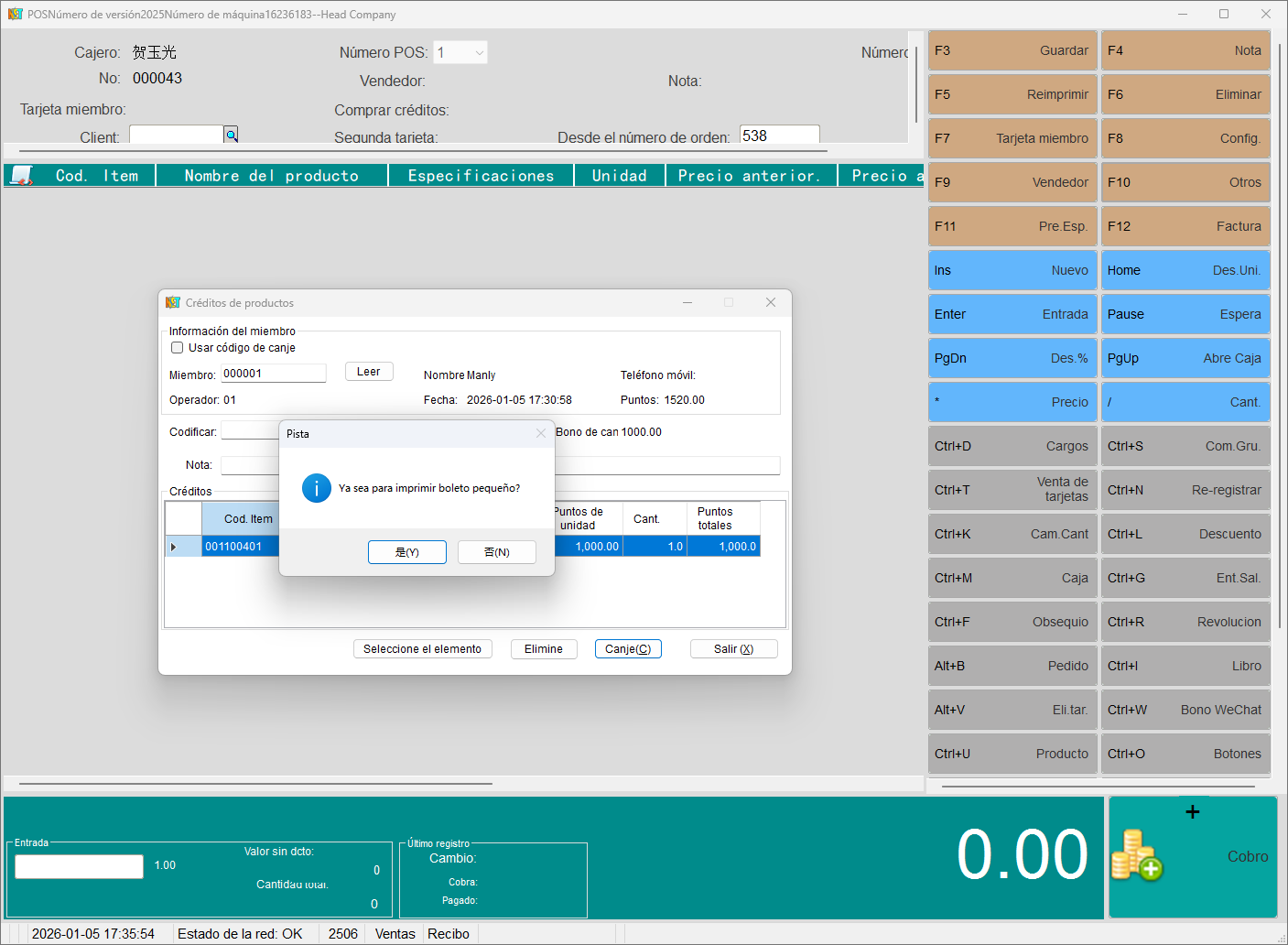Click the notepad icon in grid header

point(21,175)
